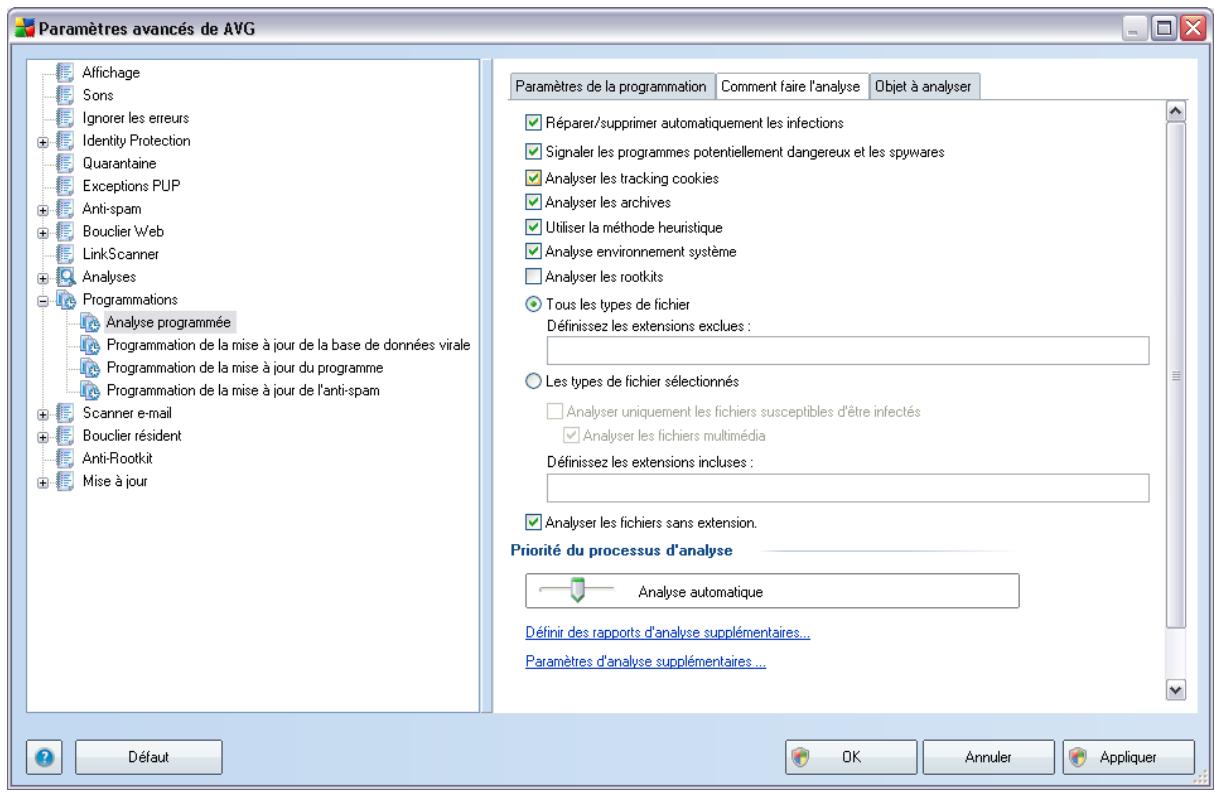Toggle Analyse environnement système checkbox

click(533, 252)
